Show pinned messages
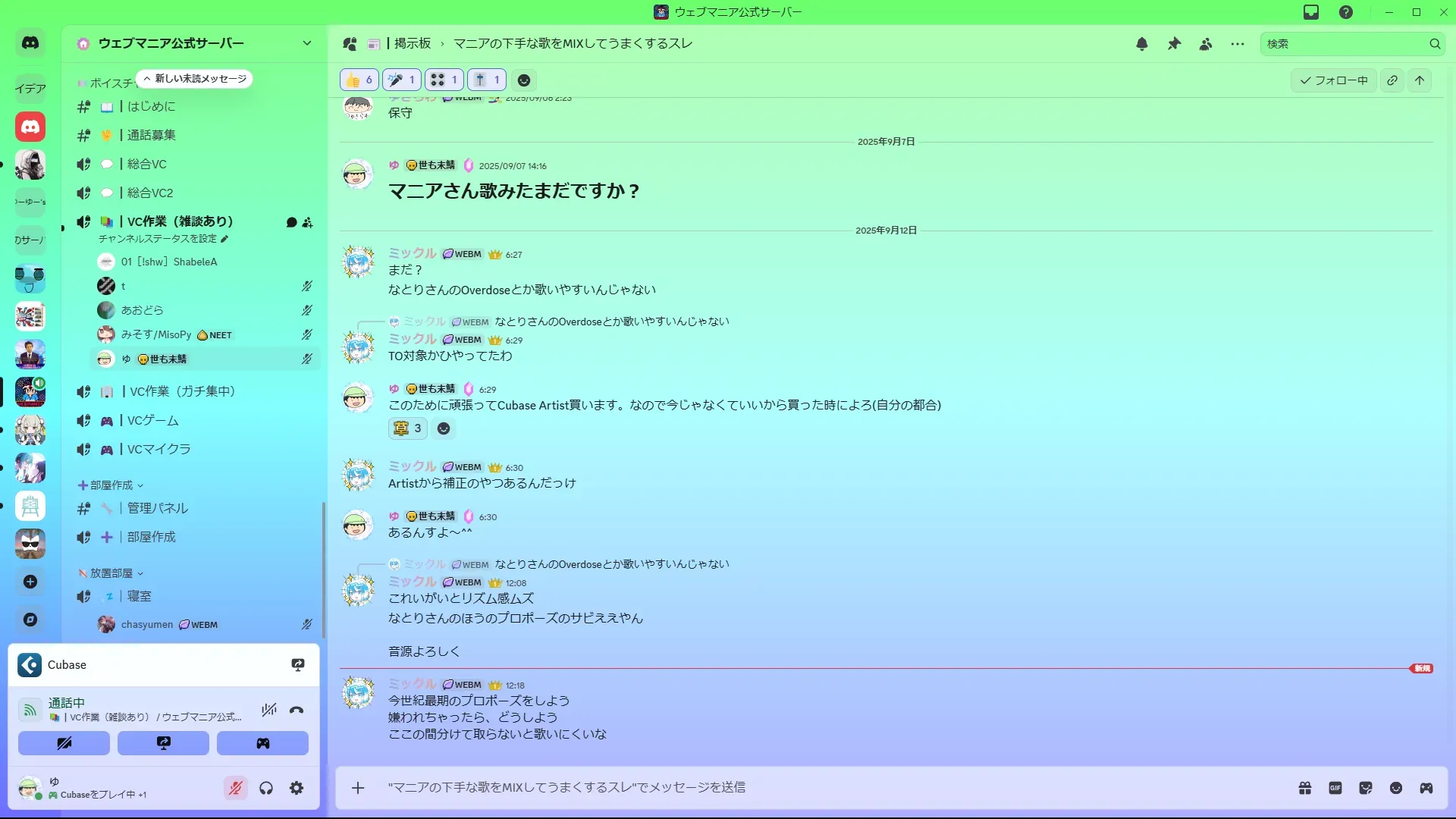Image resolution: width=1456 pixels, height=819 pixels. click(1174, 44)
